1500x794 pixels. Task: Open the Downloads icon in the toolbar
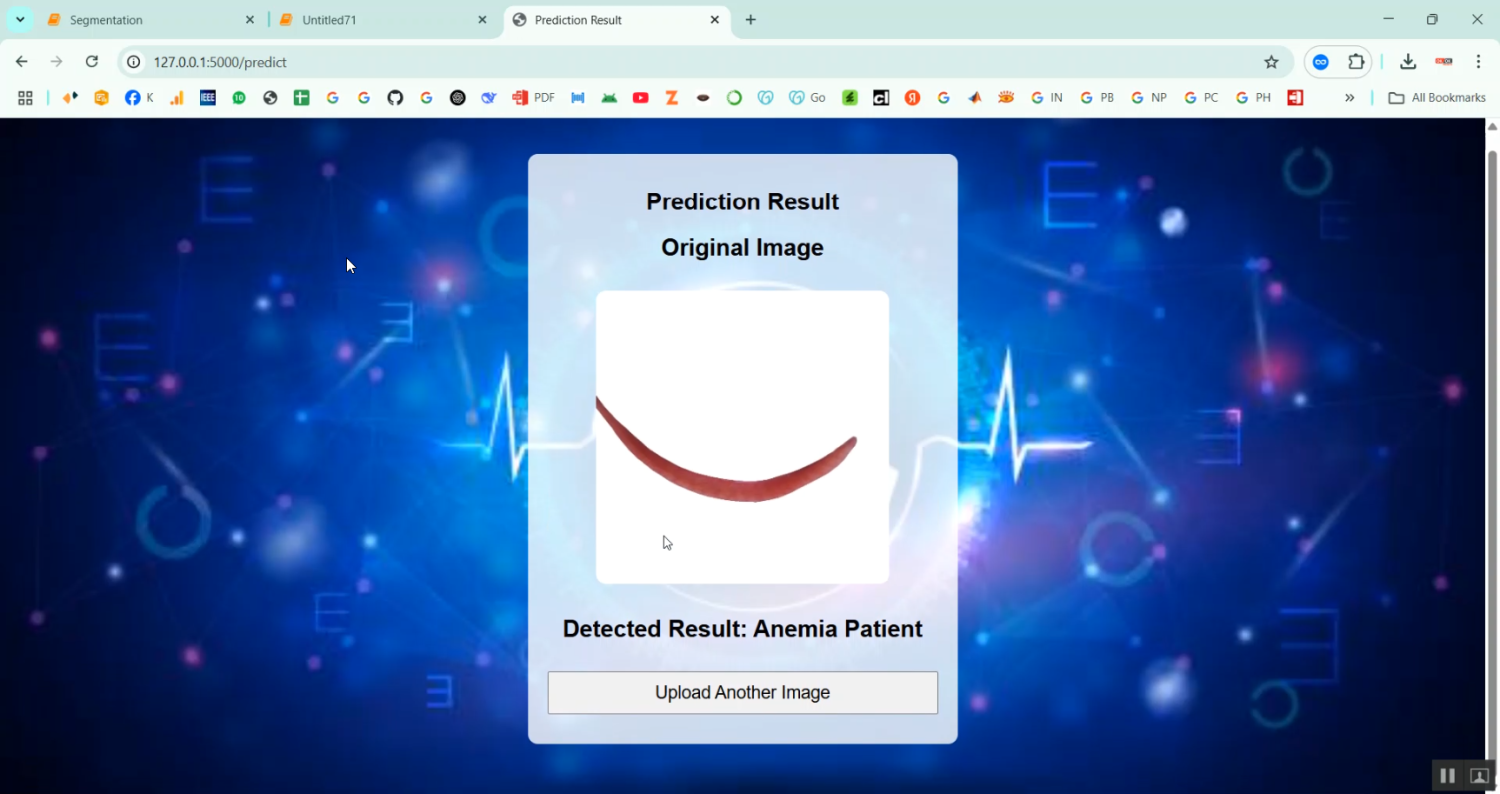click(1407, 61)
